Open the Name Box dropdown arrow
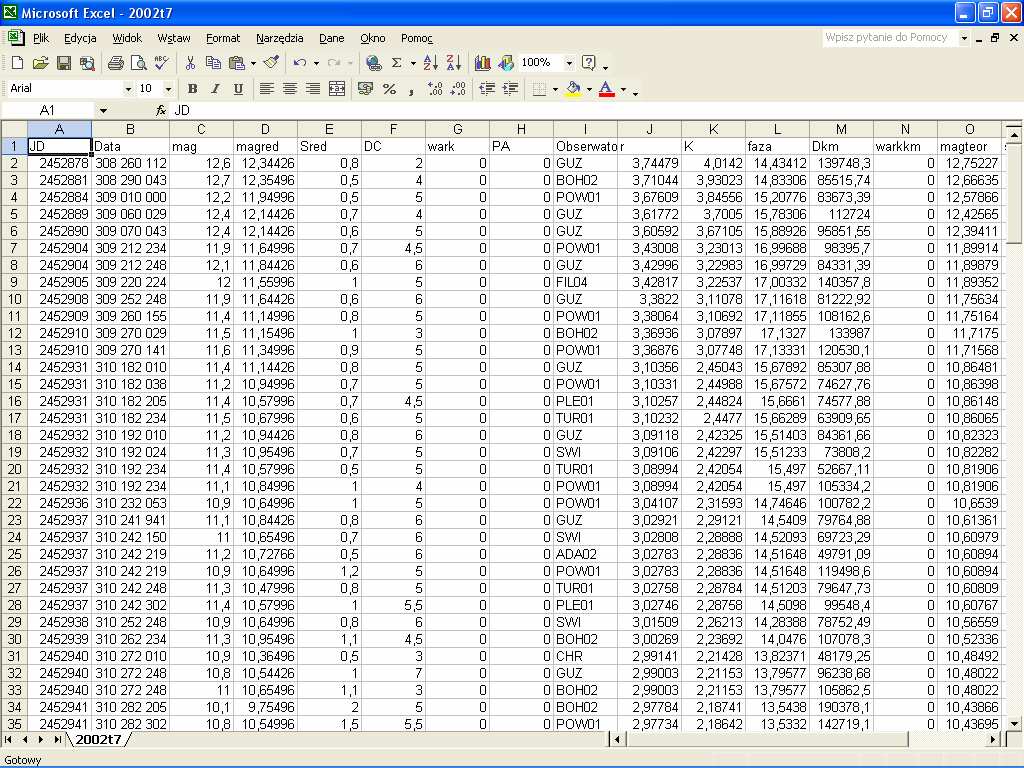Screen dimensions: 1024x768 pos(103,110)
